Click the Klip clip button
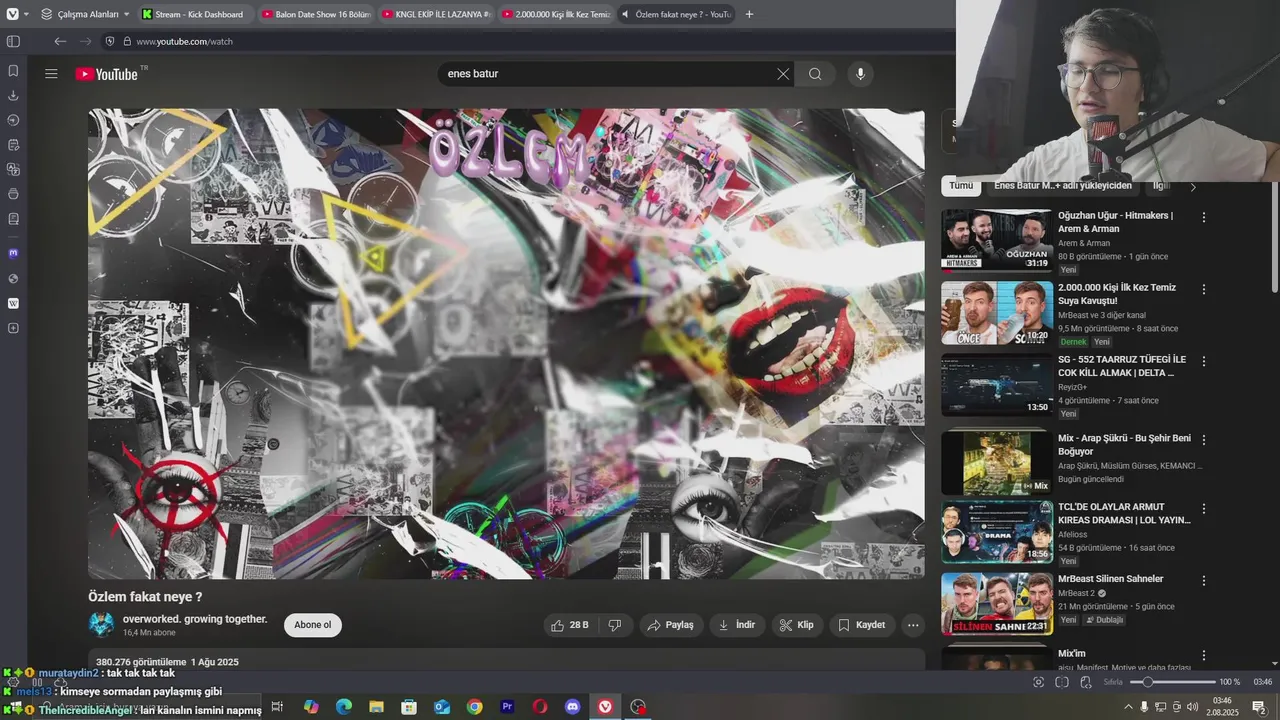The image size is (1280, 720). (x=797, y=625)
